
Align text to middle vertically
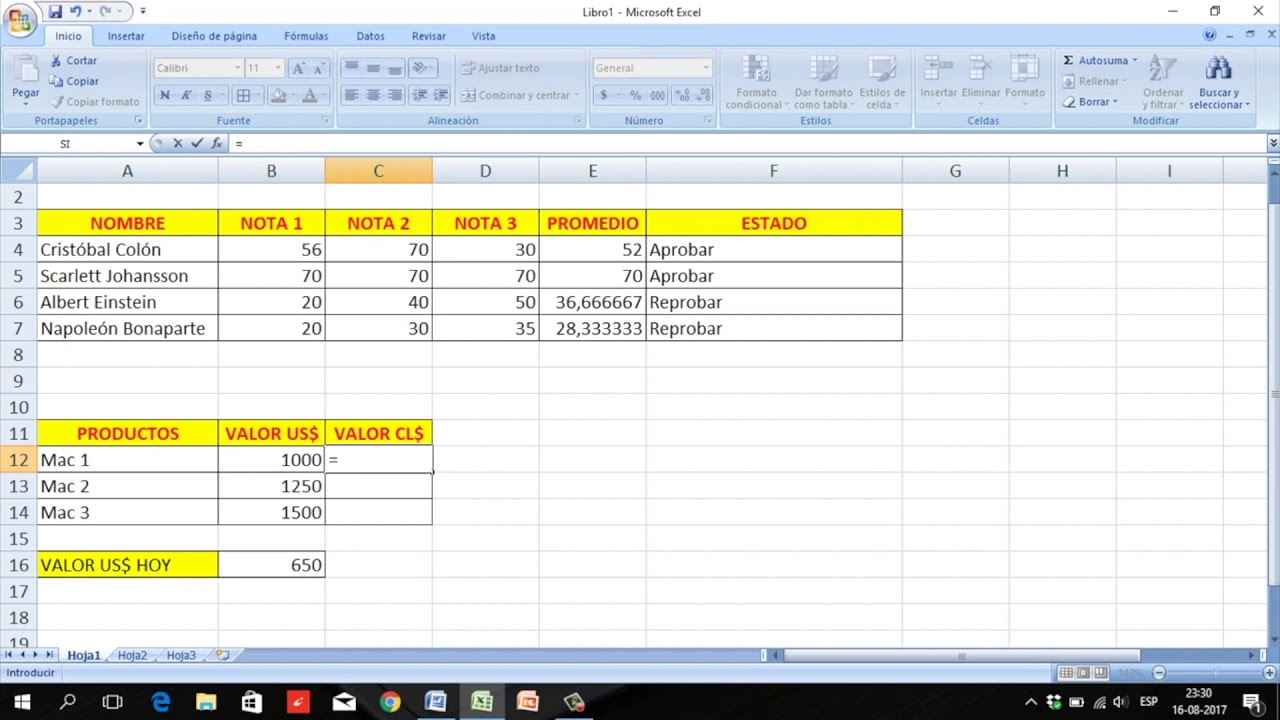coord(373,68)
